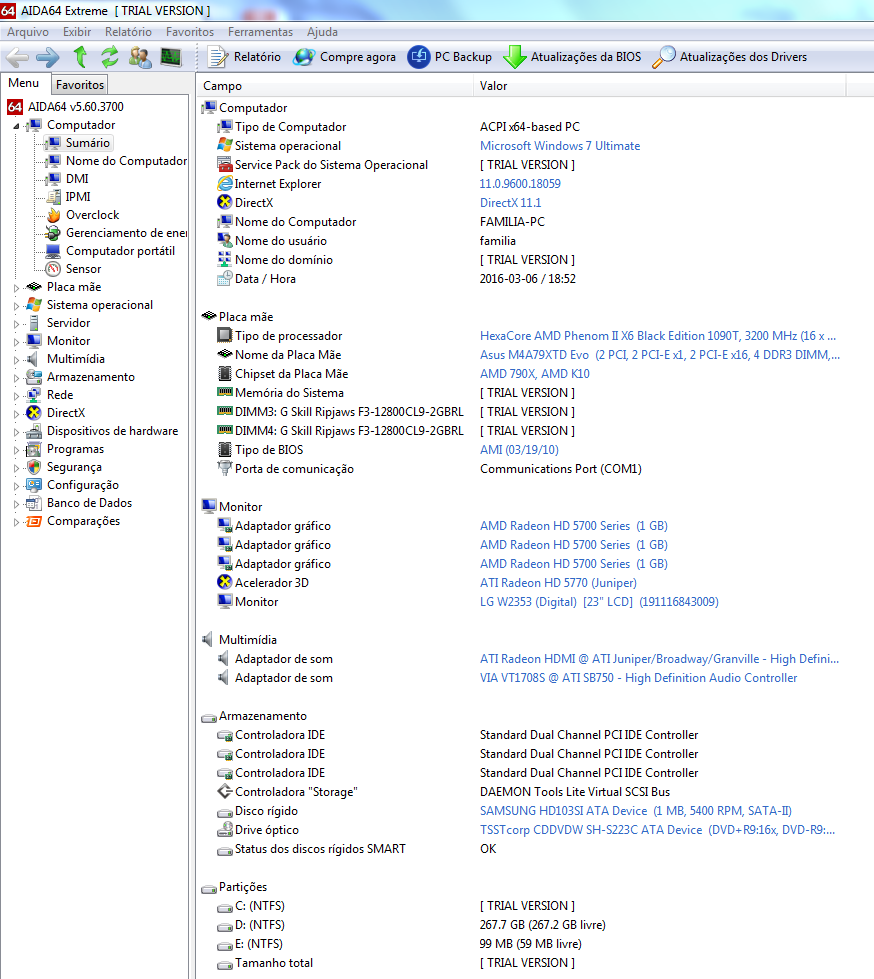
Task: Open the Relatório report button
Action: point(244,57)
